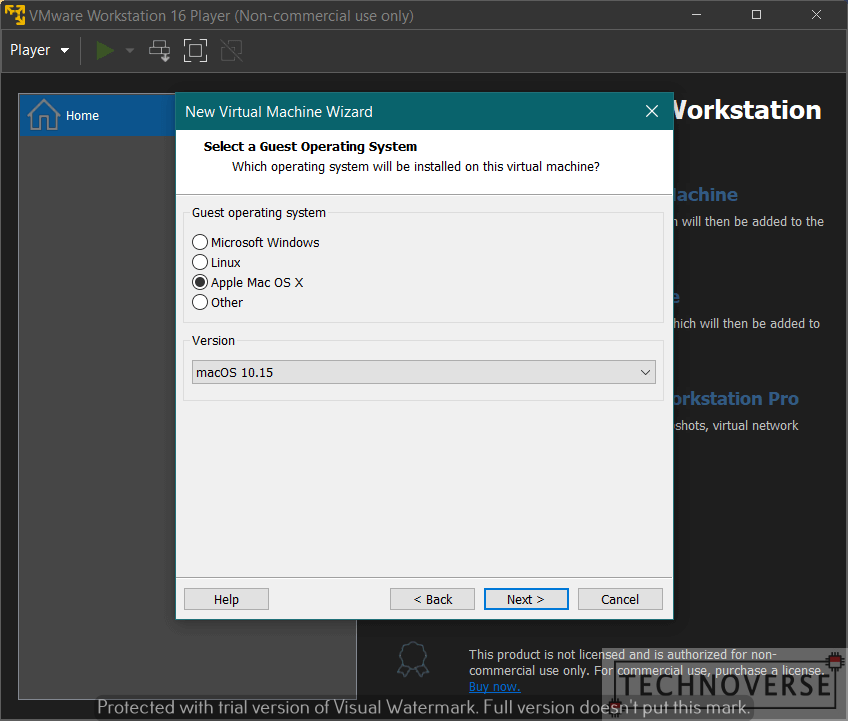The width and height of the screenshot is (848, 721).
Task: Close the VMware Workstation Player window
Action: tap(817, 15)
